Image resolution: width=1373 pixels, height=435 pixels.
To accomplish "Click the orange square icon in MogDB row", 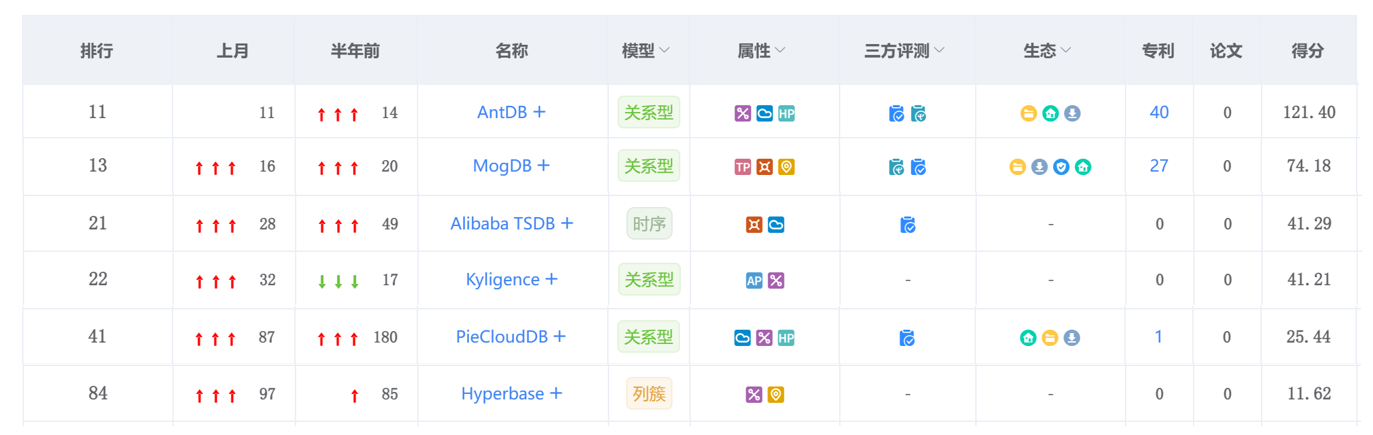I will 764,167.
